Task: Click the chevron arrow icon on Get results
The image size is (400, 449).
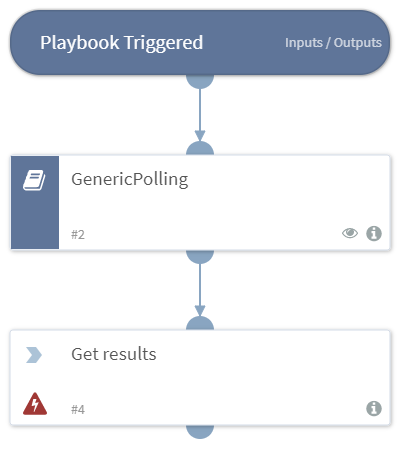Action: click(x=34, y=355)
